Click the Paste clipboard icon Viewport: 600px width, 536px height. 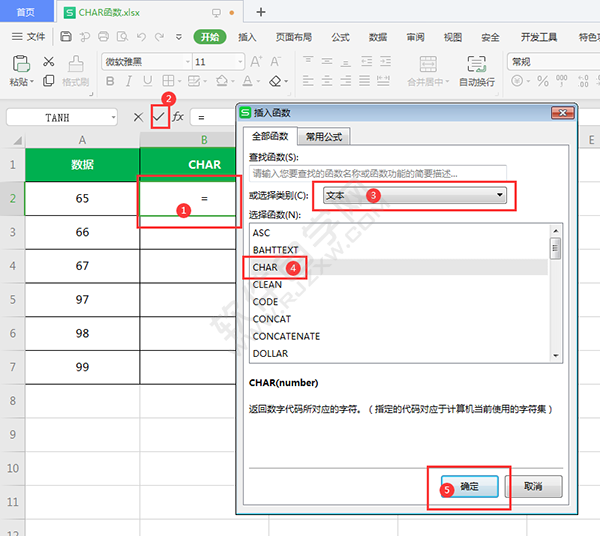pyautogui.click(x=19, y=63)
